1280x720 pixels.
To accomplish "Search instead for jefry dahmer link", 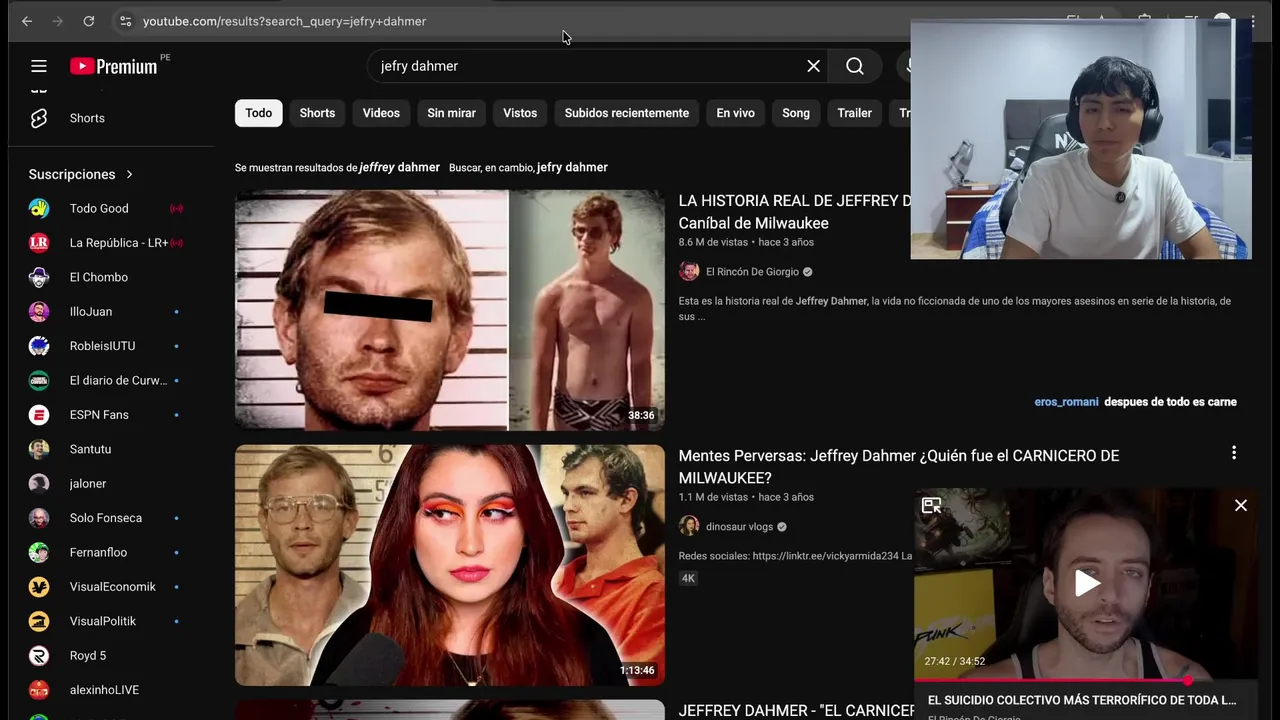I will click(572, 168).
